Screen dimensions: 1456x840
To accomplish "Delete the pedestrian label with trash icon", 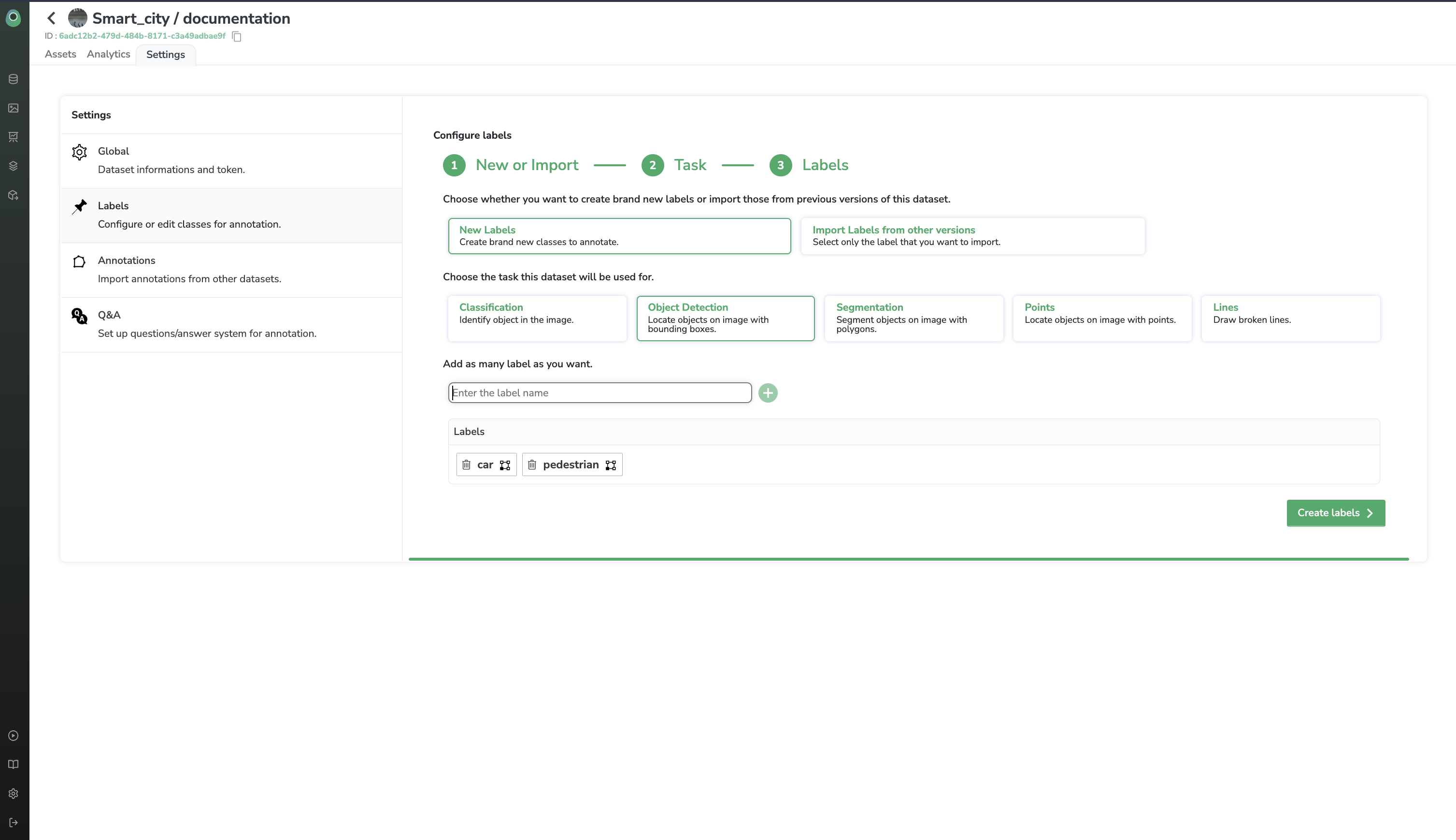I will click(x=532, y=465).
